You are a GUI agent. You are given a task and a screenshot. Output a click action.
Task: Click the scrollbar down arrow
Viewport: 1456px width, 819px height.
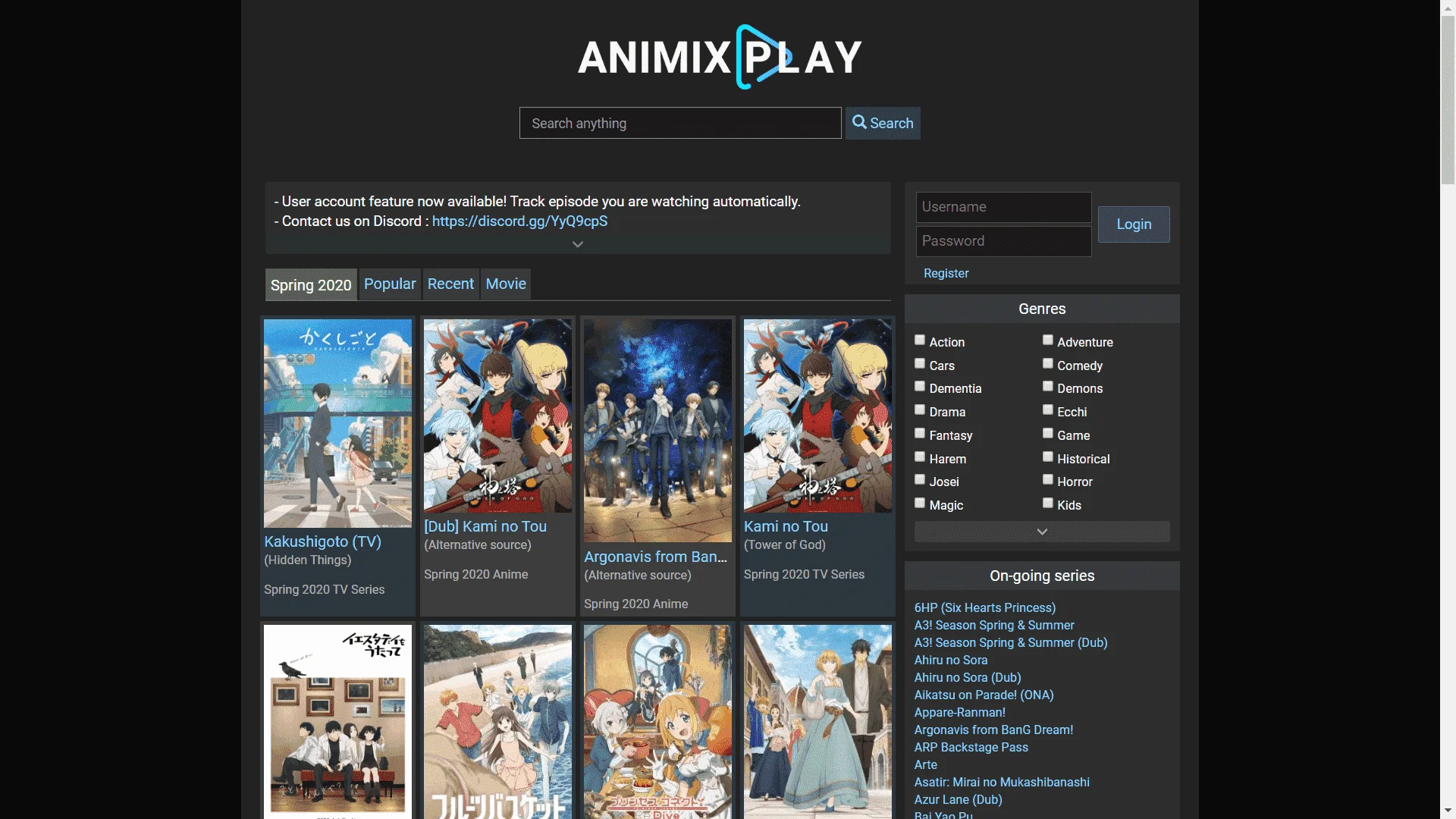tap(1448, 811)
